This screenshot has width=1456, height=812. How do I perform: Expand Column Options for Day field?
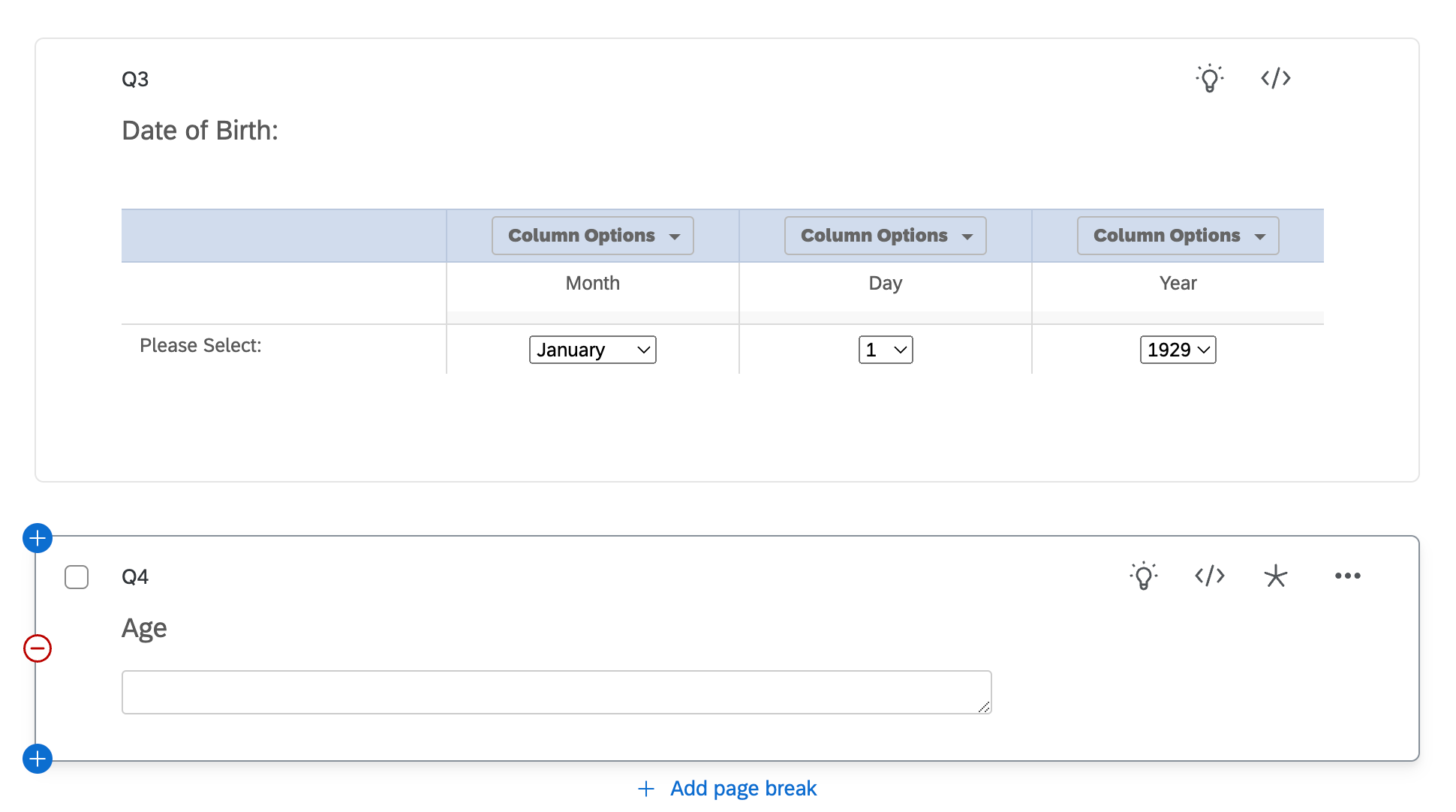[x=884, y=235]
